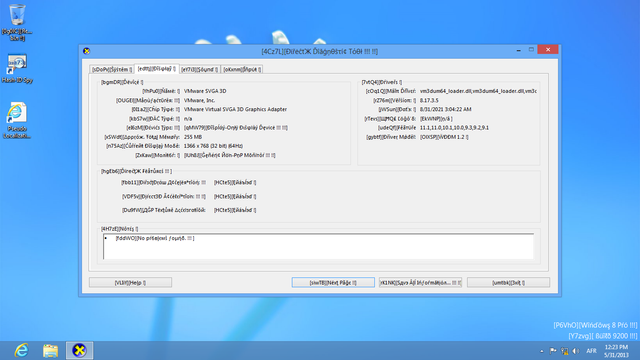Select the WDDM 1.2 driver model value
Image resolution: width=640 pixels, height=360 pixels.
click(444, 137)
